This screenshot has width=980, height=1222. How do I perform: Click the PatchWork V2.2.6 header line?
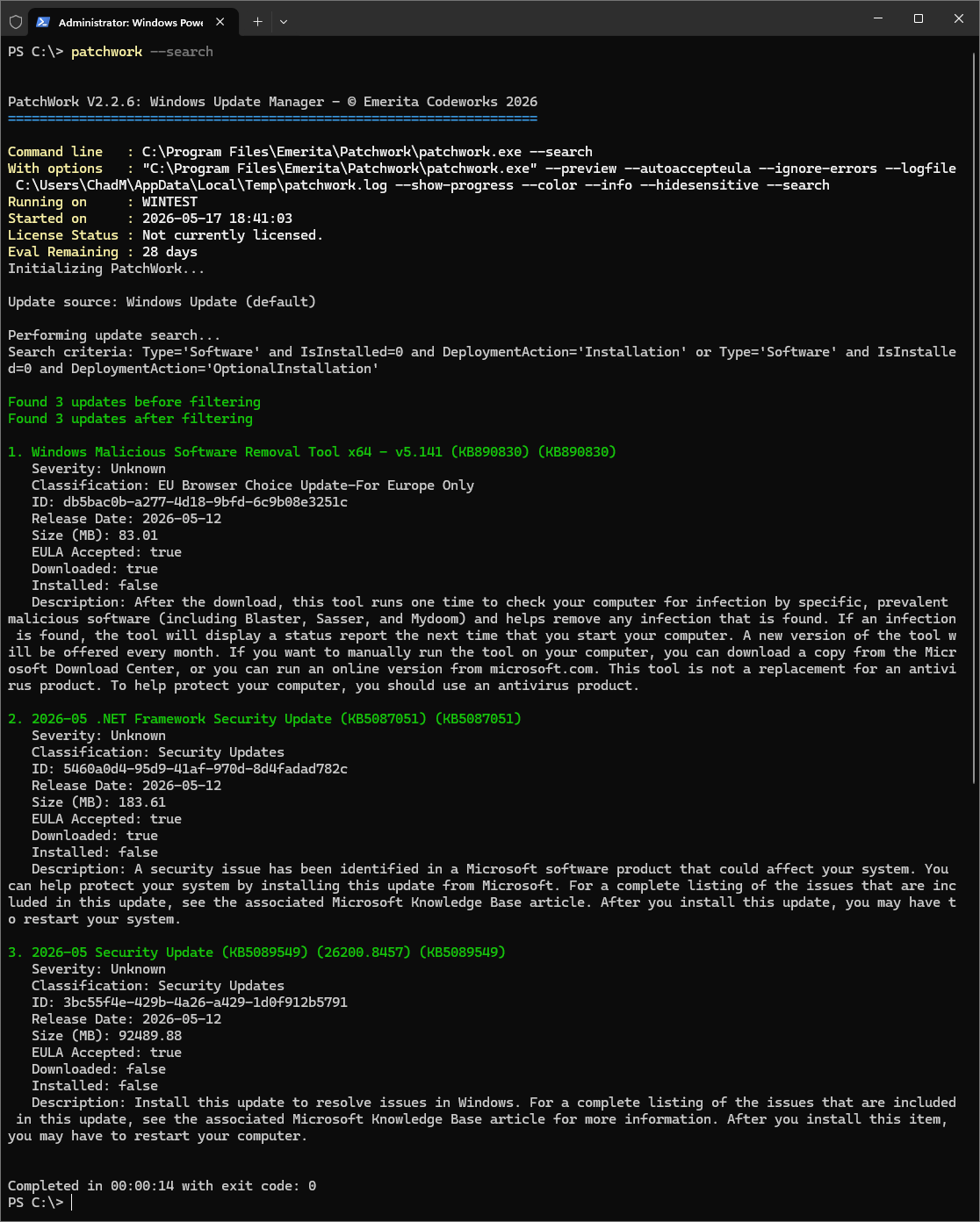(x=272, y=102)
